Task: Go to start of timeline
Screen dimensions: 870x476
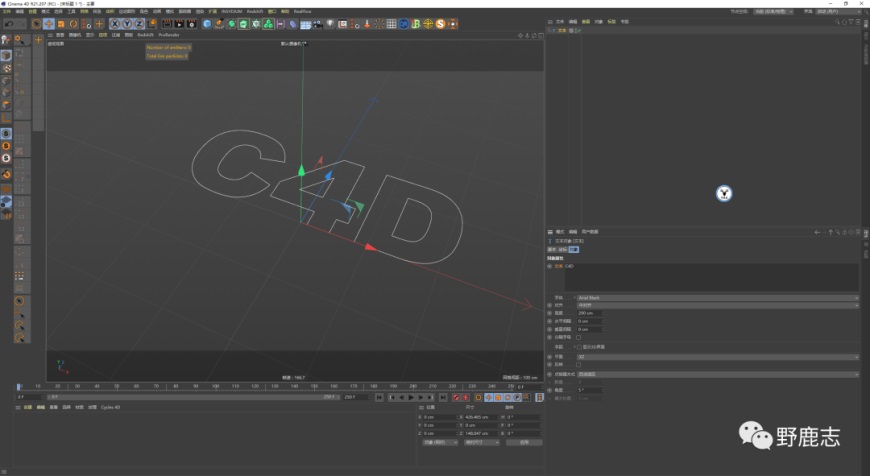Action: tap(379, 397)
